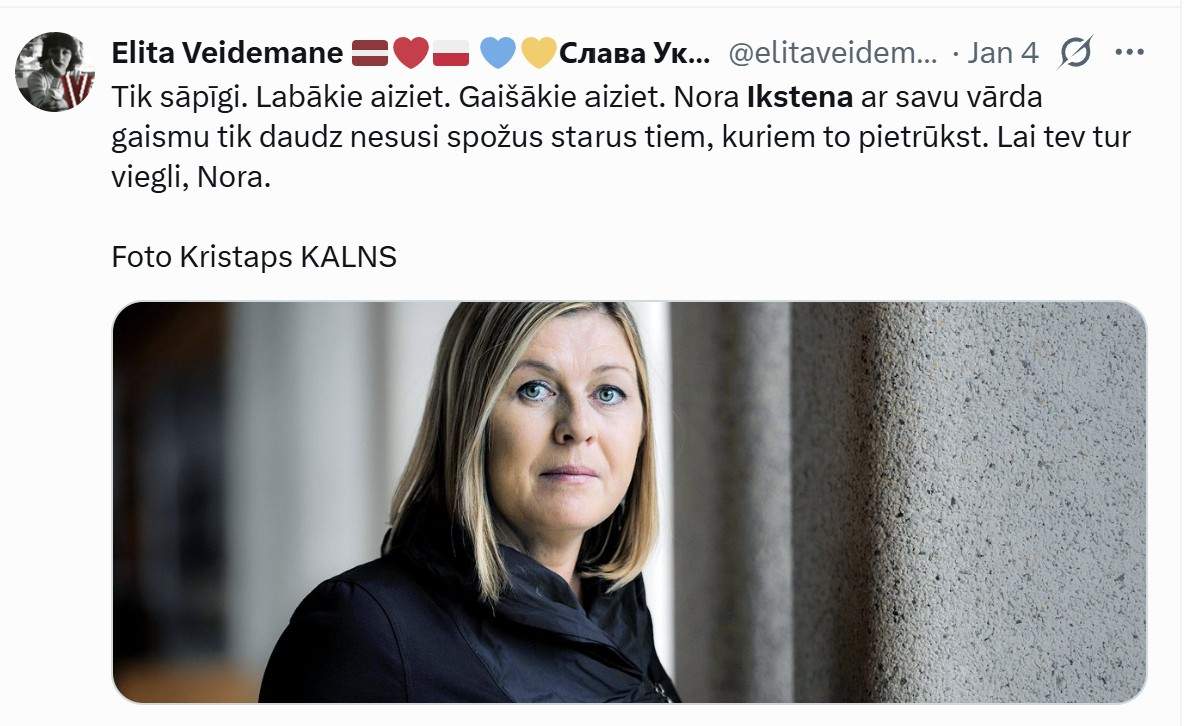The height and width of the screenshot is (726, 1184).
Task: Click the bold Ikstena keyword
Action: pyautogui.click(x=800, y=97)
